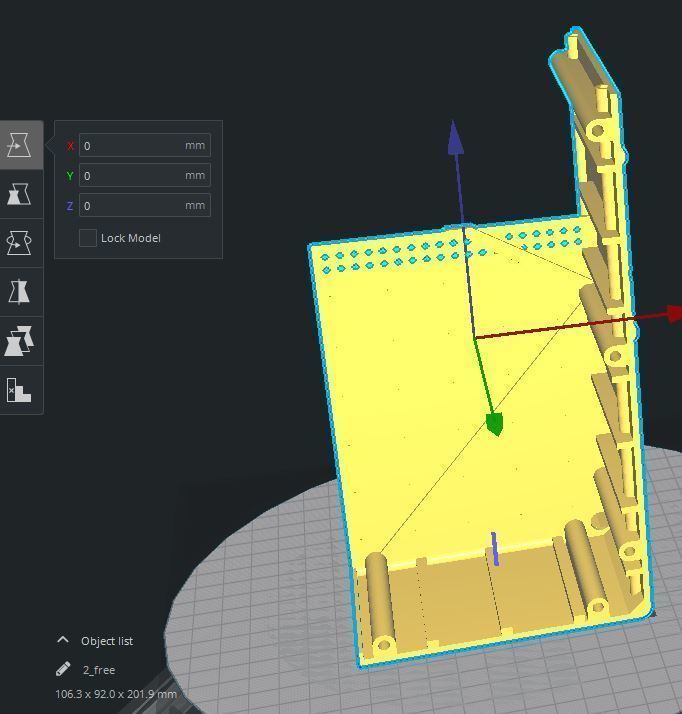Collapse the Object list panel
The image size is (682, 714).
click(x=63, y=640)
